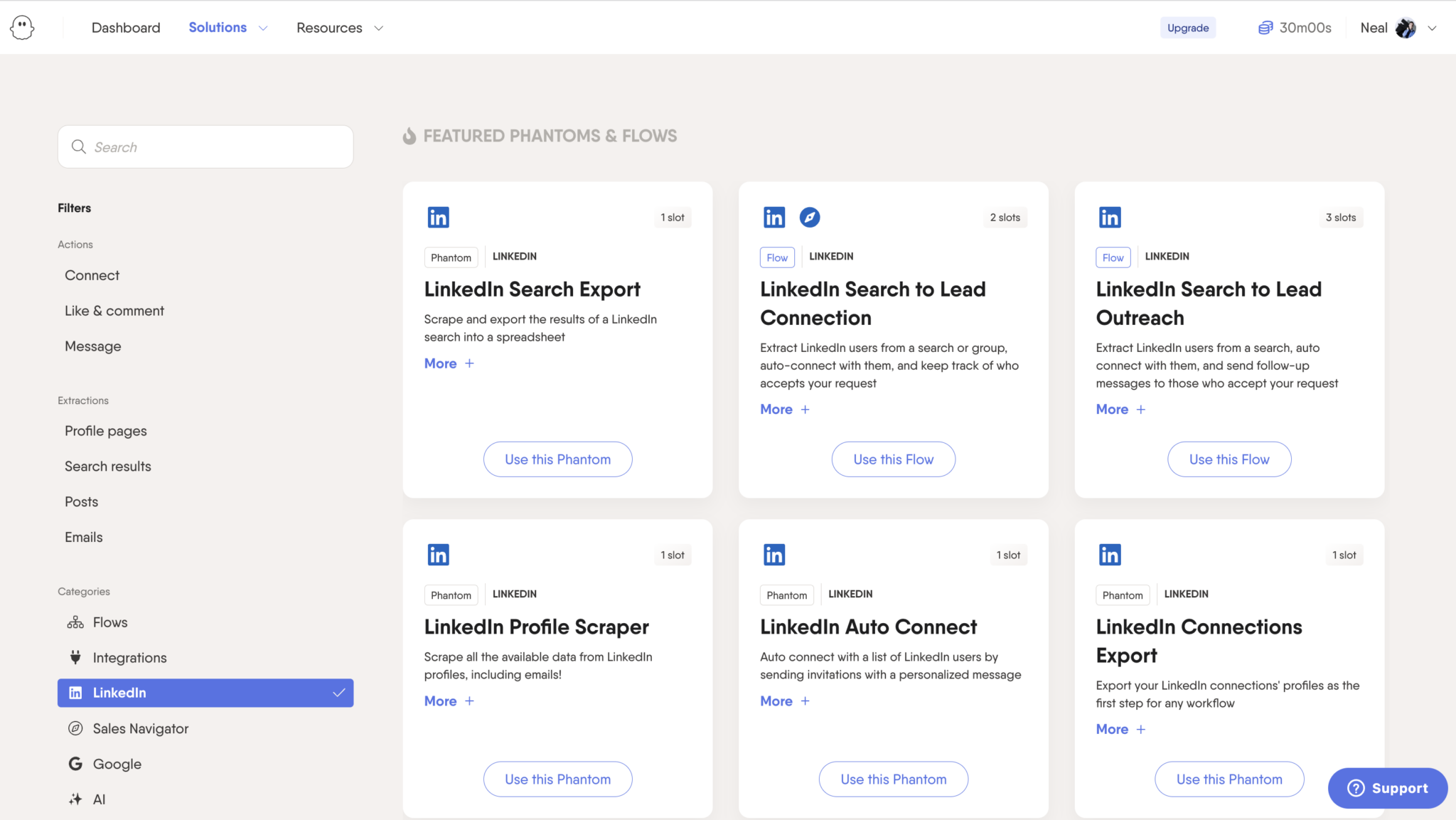Click the question mark icon in Support button
Image resolution: width=1456 pixels, height=820 pixels.
pyautogui.click(x=1356, y=788)
